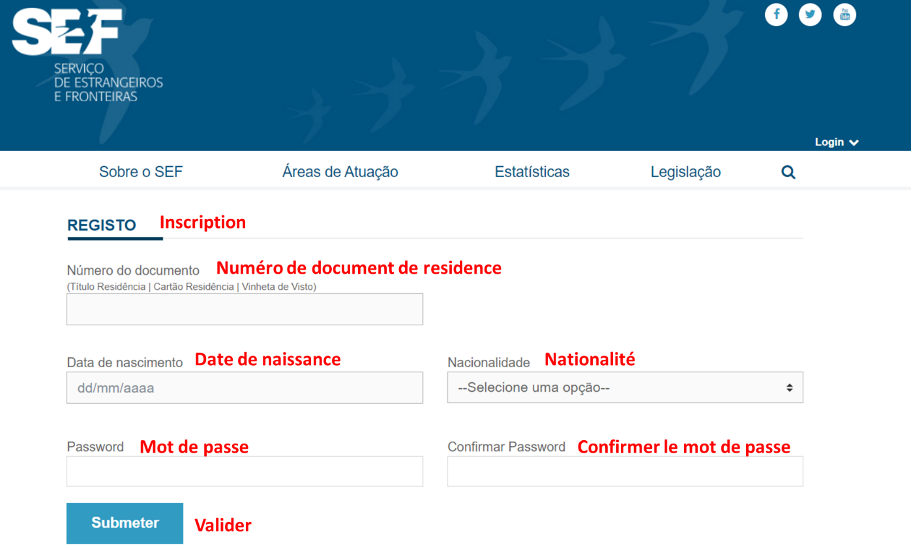The height and width of the screenshot is (550, 912).
Task: Click the Data de nascimento date field
Action: (245, 388)
